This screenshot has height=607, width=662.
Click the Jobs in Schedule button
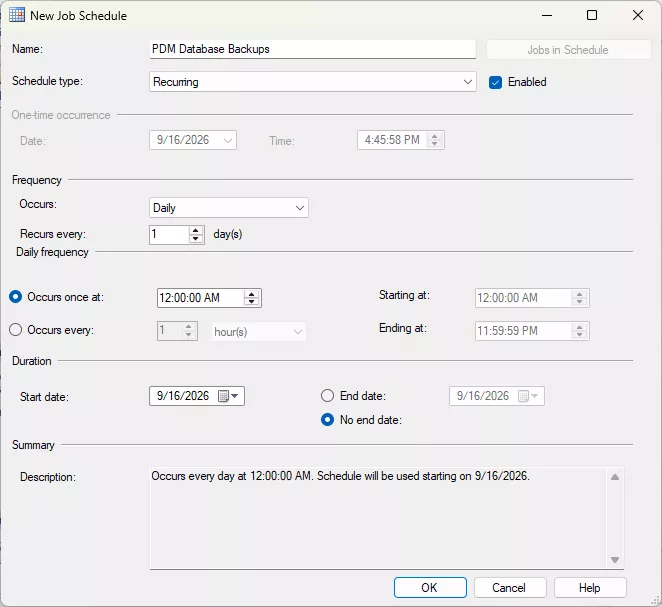[569, 50]
